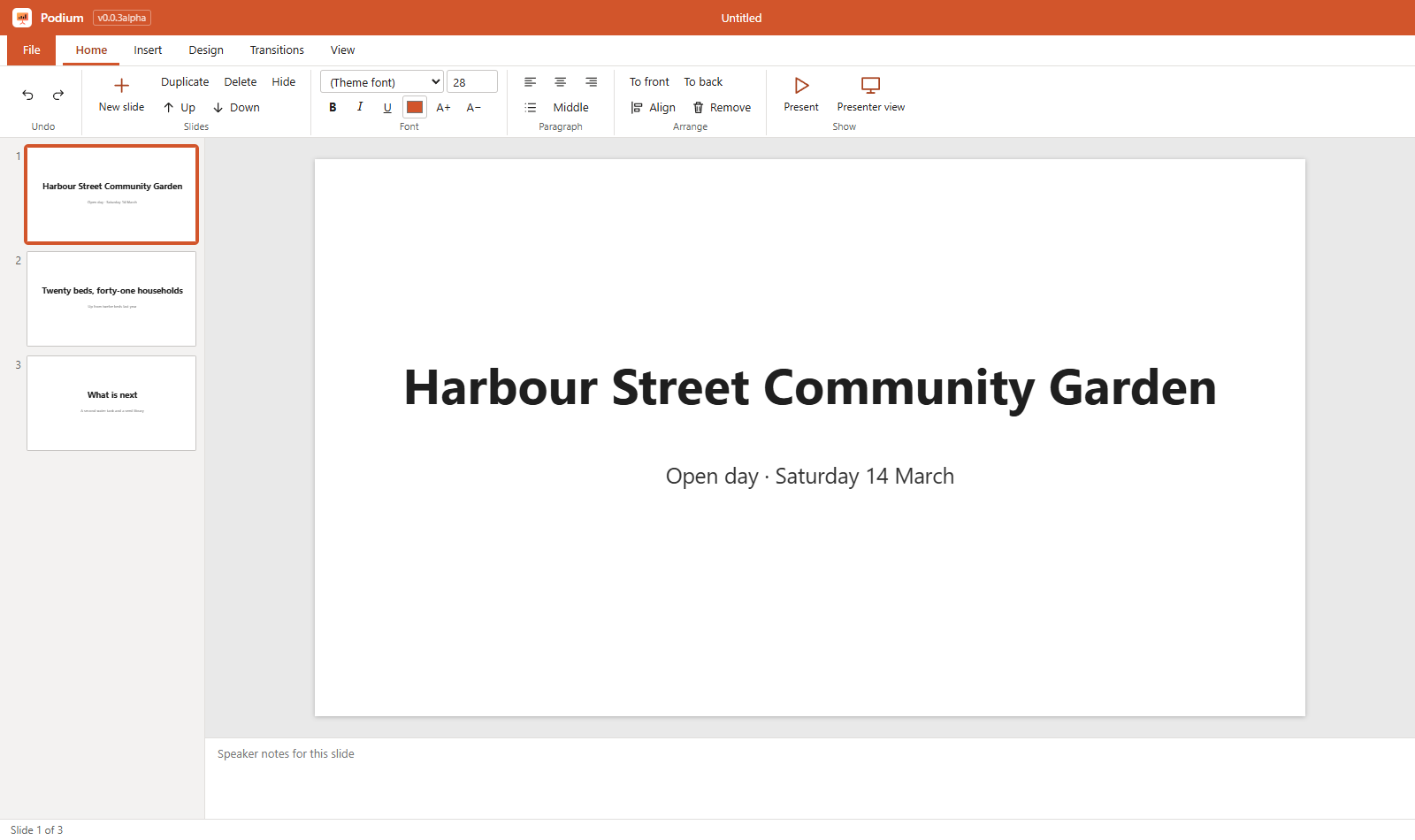The height and width of the screenshot is (840, 1415).
Task: Click the Open day subtitle text
Action: [810, 476]
